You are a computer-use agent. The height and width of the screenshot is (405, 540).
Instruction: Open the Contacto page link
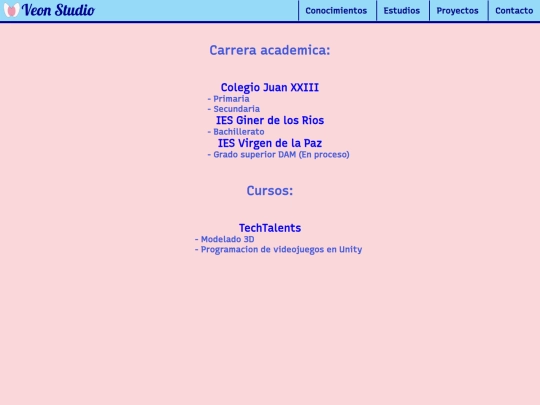tap(514, 11)
